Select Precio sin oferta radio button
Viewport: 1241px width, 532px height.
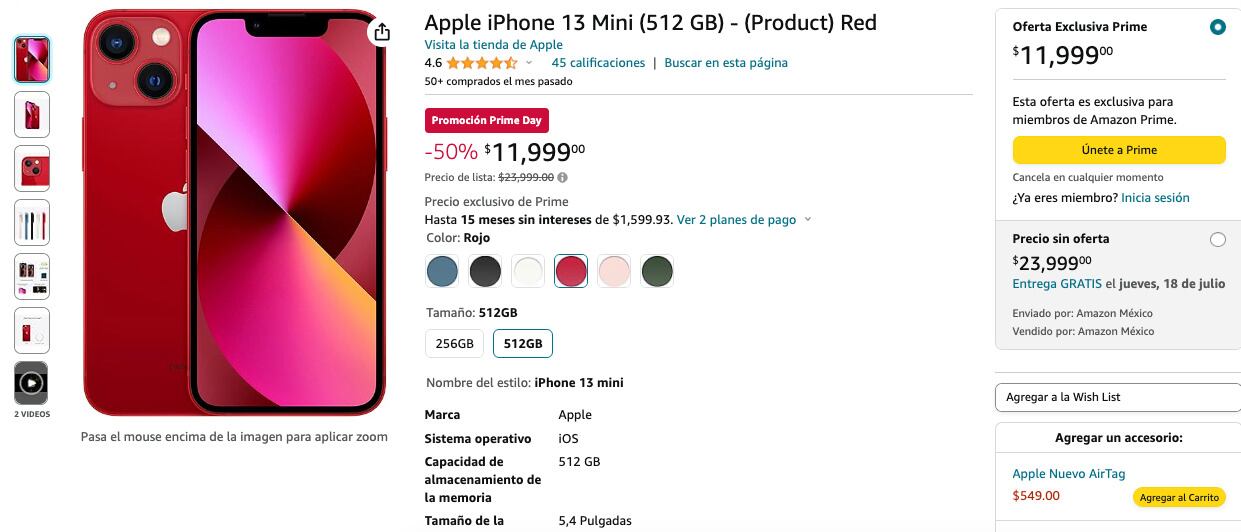1217,239
